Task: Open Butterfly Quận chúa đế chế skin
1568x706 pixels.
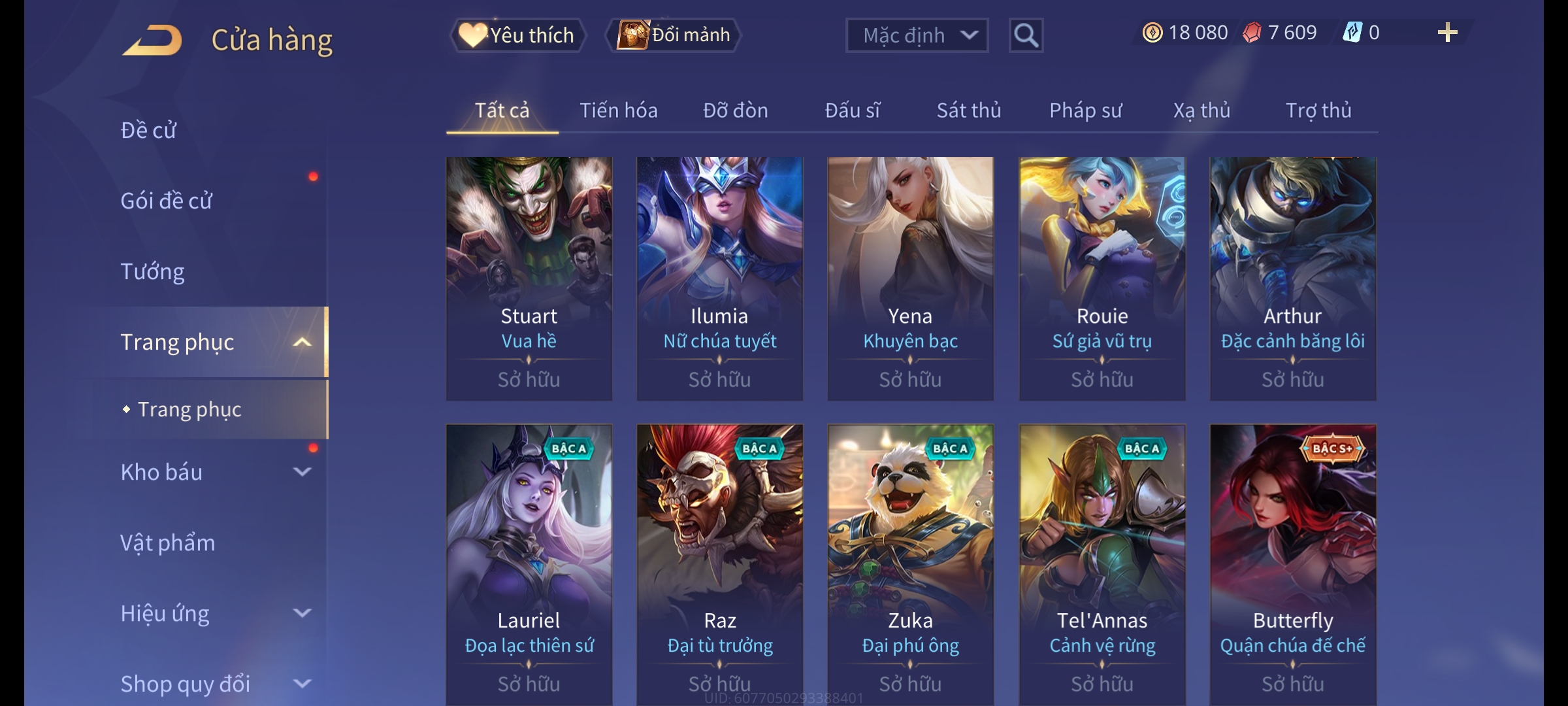Action: [x=1293, y=565]
